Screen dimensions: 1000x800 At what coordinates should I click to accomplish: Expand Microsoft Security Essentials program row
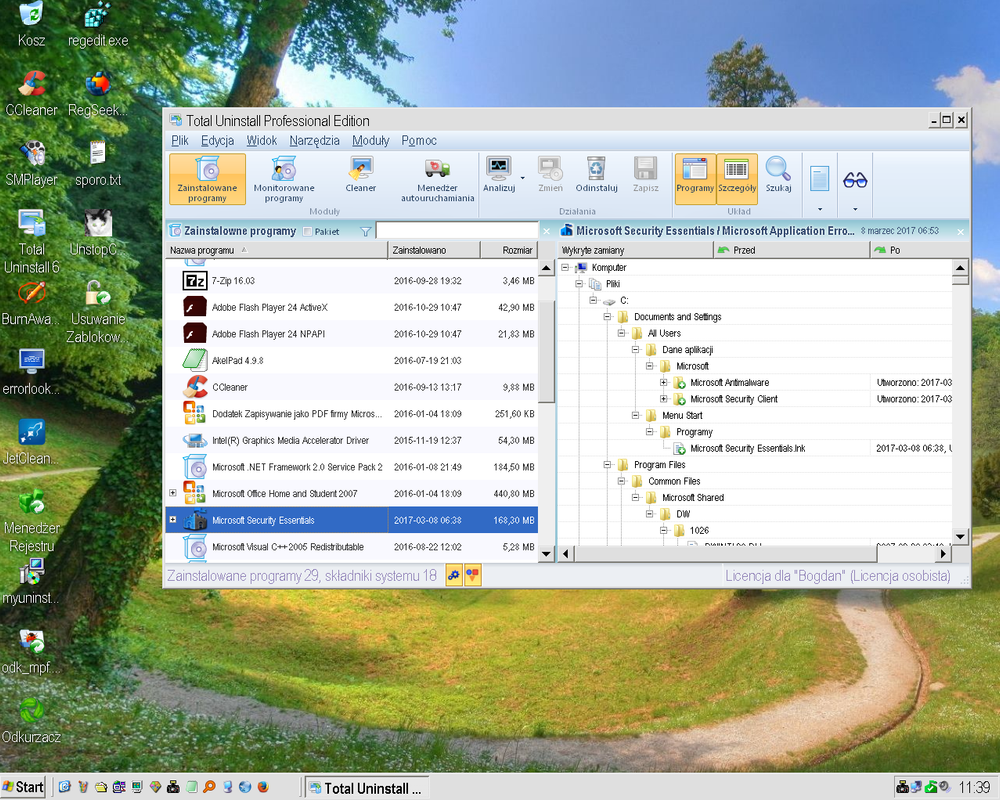[x=173, y=519]
